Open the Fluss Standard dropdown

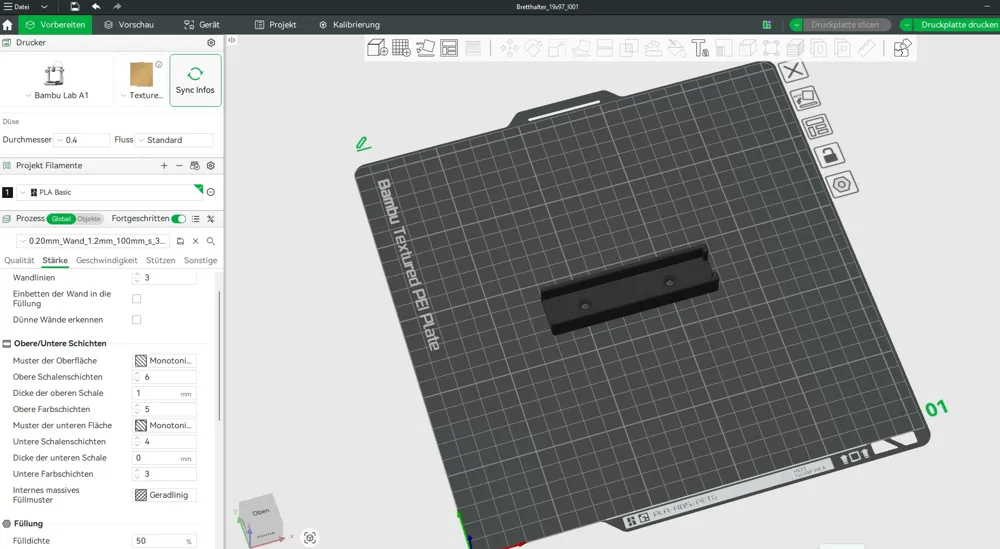point(174,140)
